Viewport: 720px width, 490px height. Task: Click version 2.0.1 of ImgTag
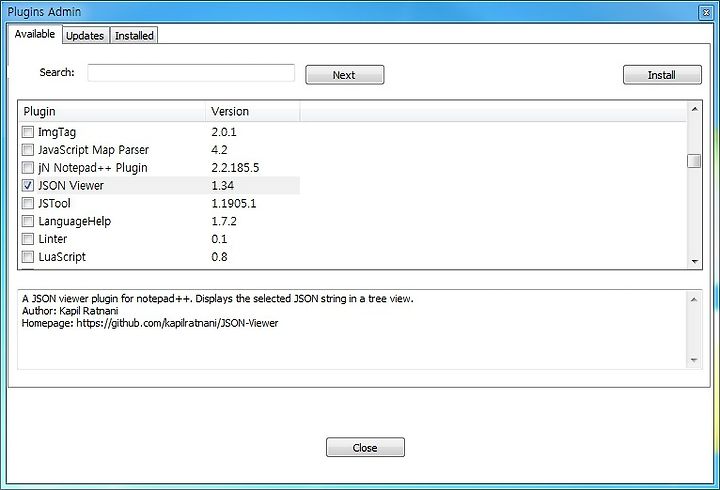tap(224, 132)
